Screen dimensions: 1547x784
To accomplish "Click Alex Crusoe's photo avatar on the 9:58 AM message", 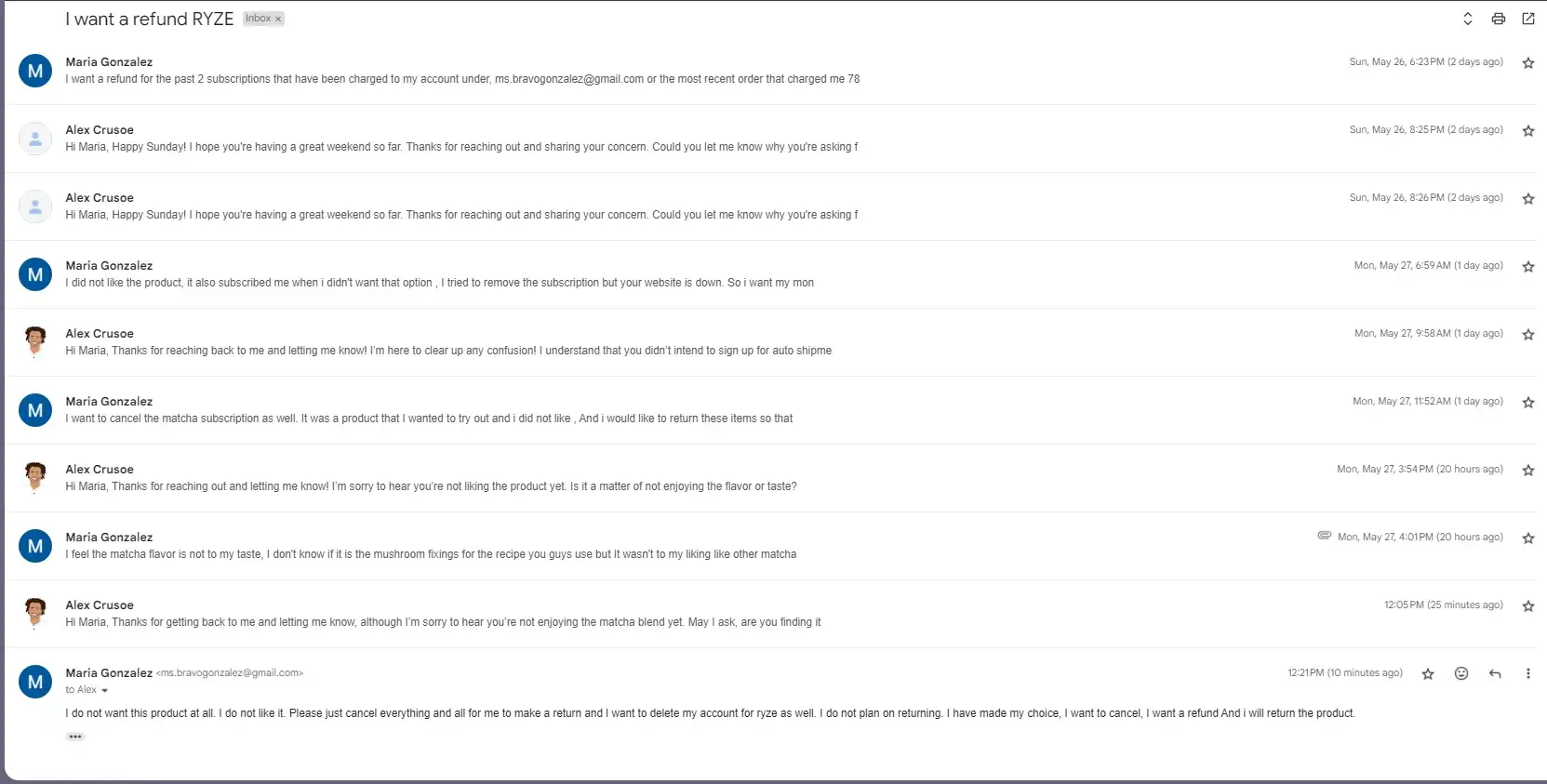I will (35, 341).
